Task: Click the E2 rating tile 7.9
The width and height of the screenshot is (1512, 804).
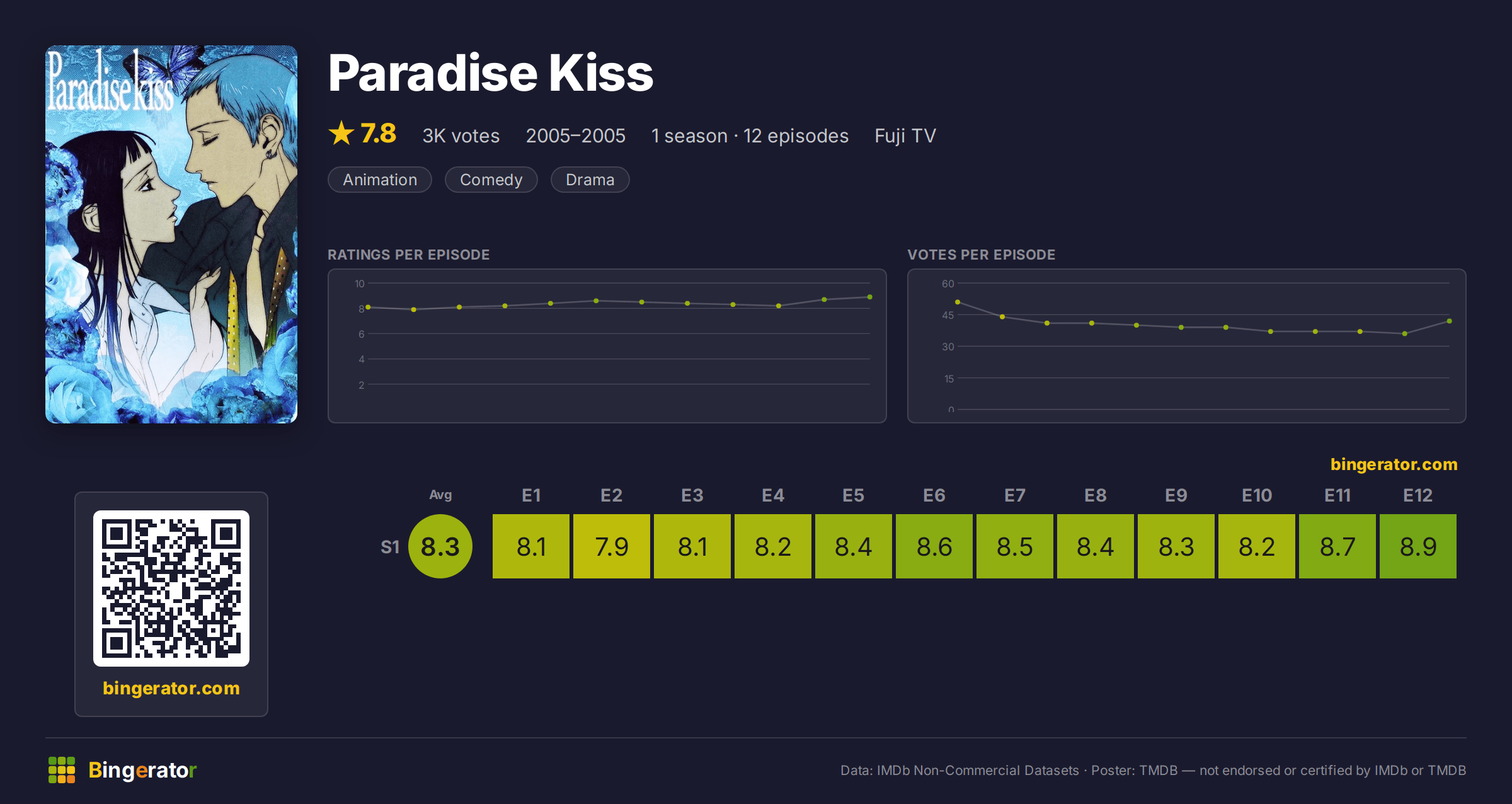Action: [x=612, y=546]
